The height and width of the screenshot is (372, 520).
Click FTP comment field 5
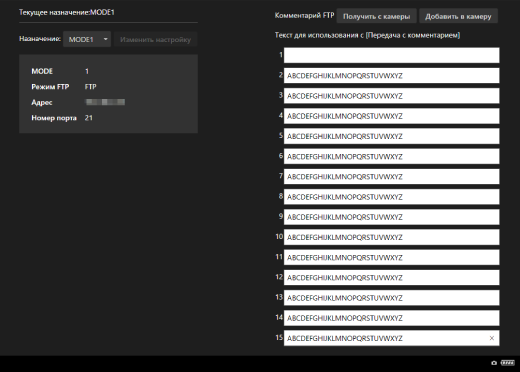[392, 136]
